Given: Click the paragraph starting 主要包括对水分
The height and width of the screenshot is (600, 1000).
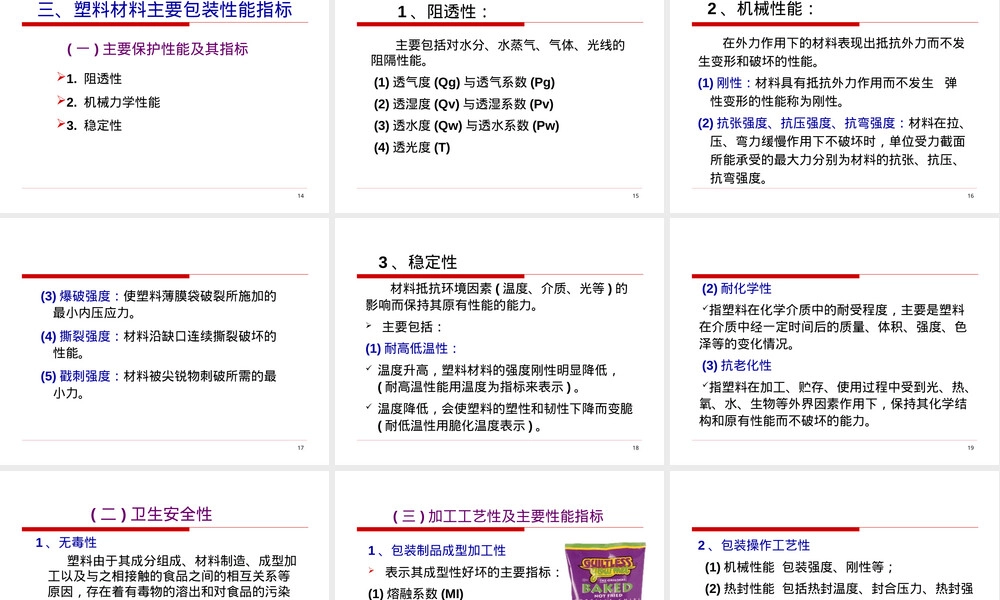Looking at the screenshot, I should (x=497, y=53).
